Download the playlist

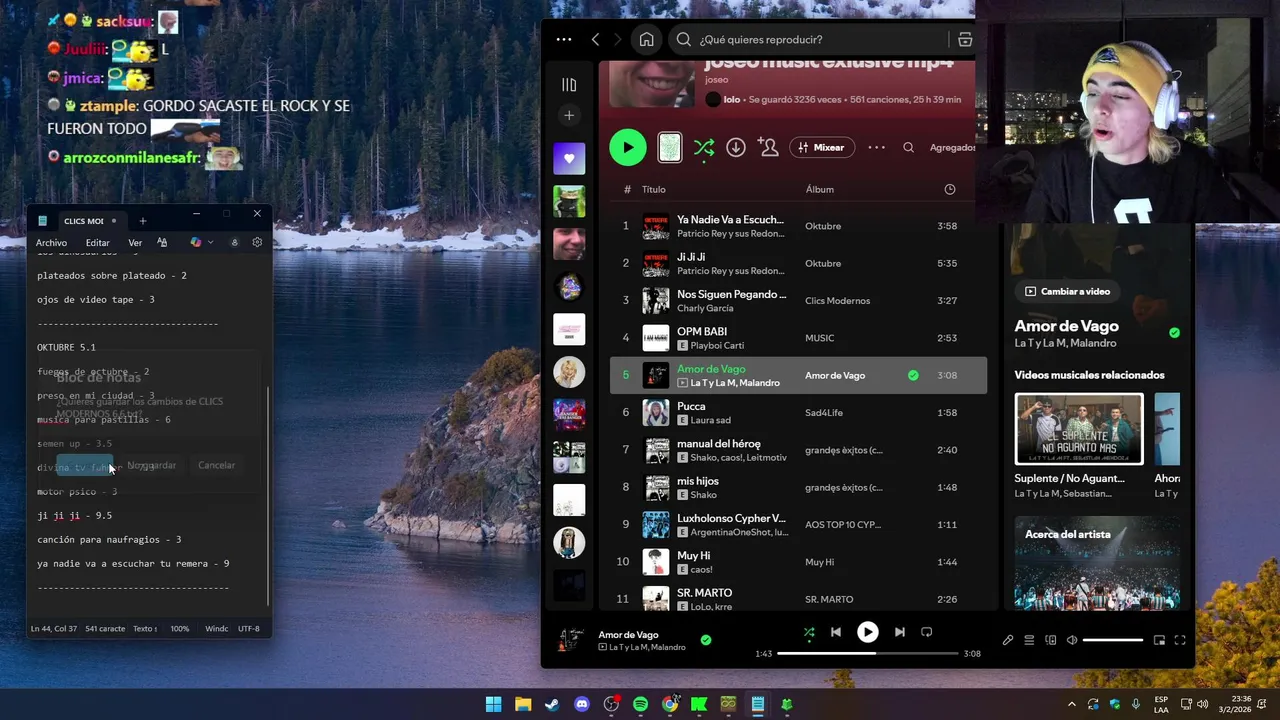pyautogui.click(x=736, y=147)
